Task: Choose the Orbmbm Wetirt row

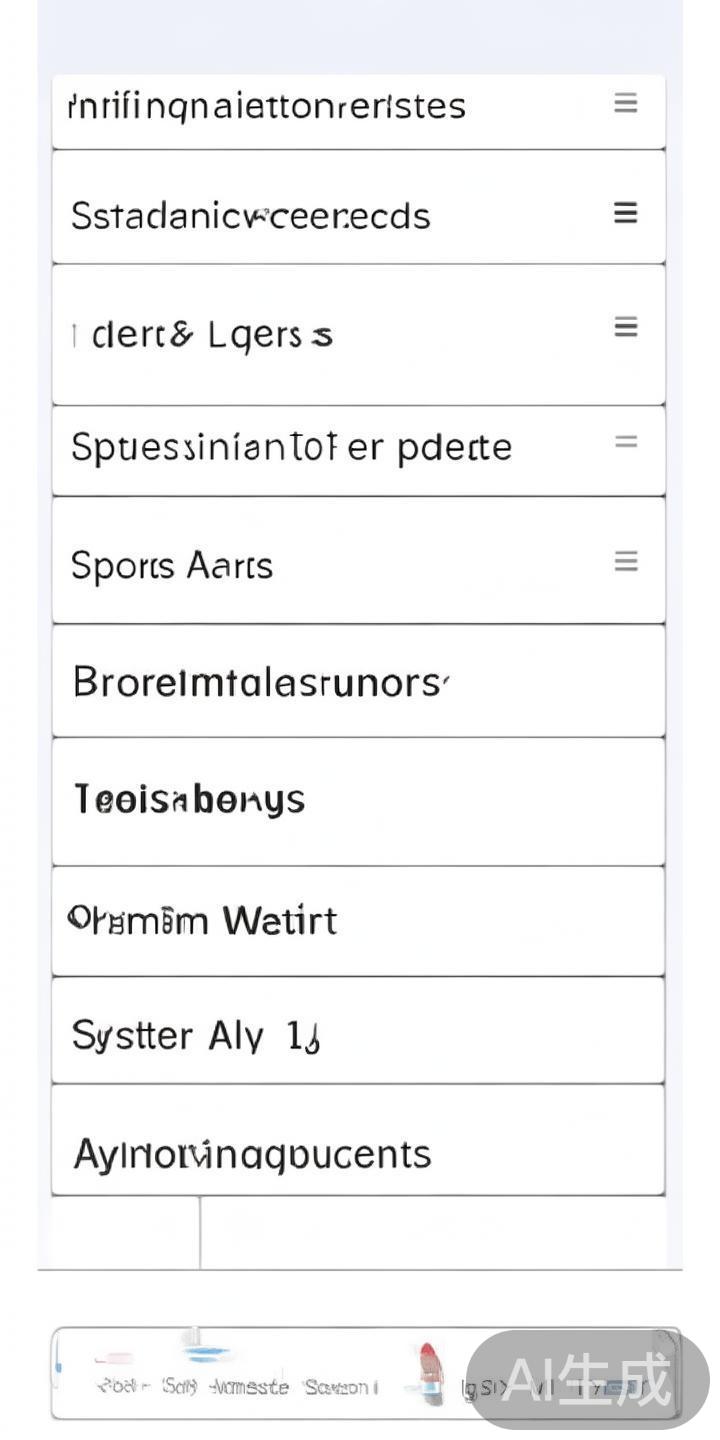Action: [x=203, y=920]
